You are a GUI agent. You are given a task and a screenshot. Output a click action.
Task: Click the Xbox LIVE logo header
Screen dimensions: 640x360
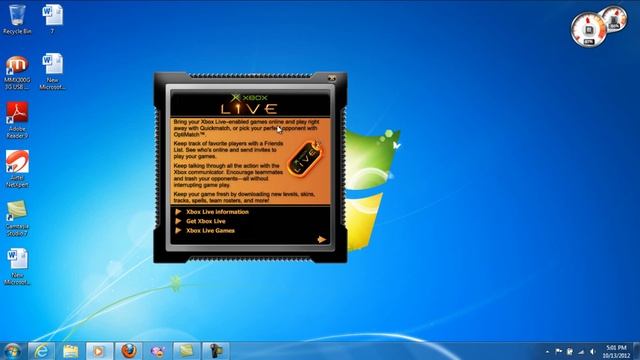[250, 104]
